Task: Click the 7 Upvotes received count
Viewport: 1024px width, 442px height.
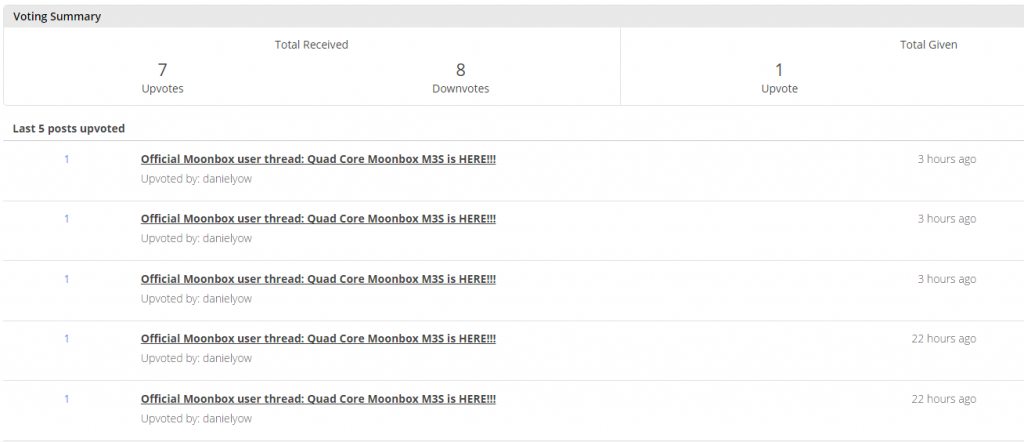Action: pyautogui.click(x=162, y=70)
